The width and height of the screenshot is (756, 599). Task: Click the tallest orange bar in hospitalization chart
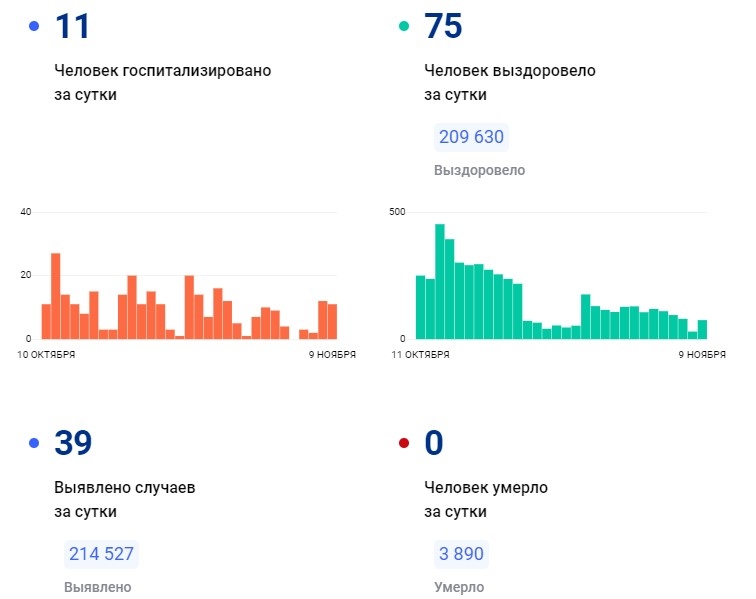point(56,296)
